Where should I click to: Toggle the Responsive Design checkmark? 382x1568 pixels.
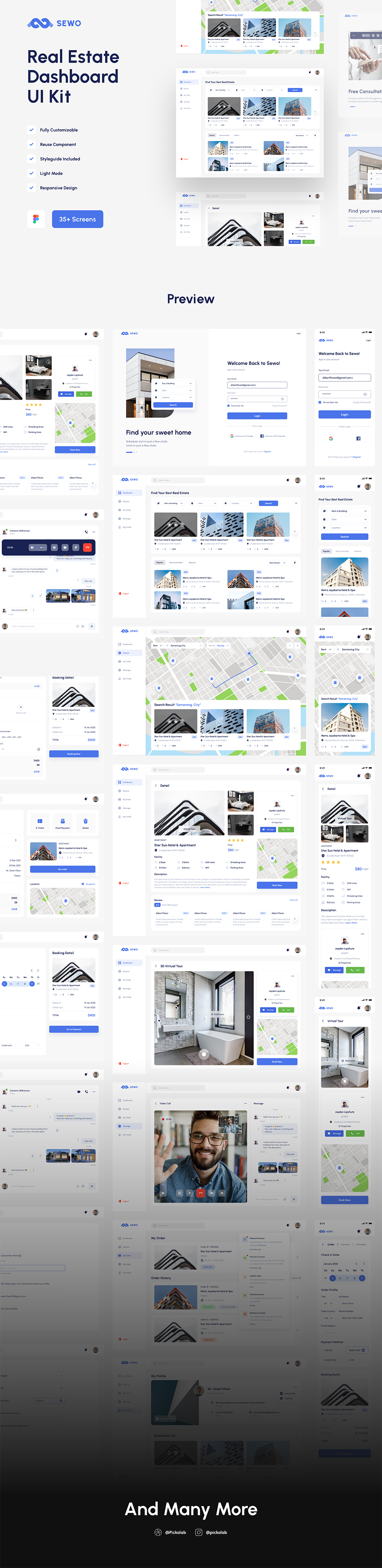point(31,188)
